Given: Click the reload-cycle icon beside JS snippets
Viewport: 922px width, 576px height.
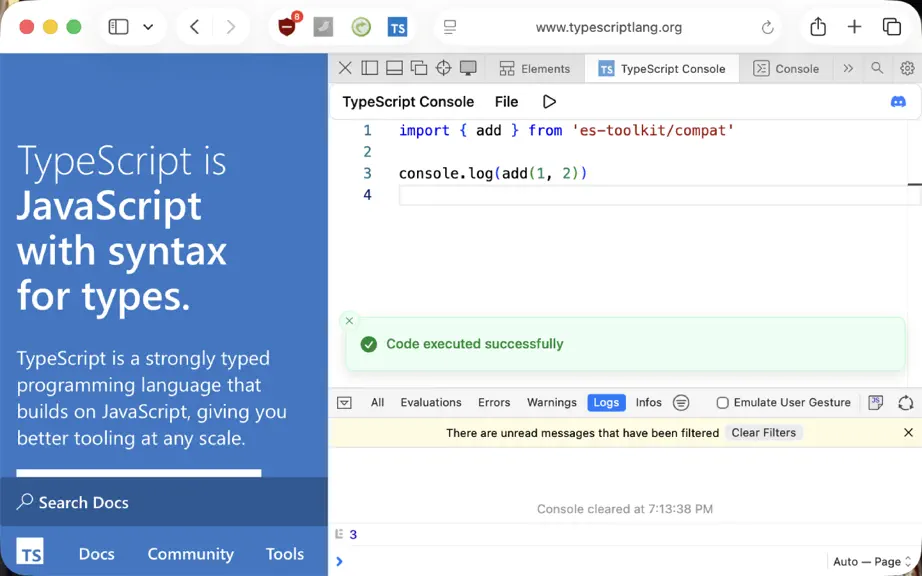Looking at the screenshot, I should click(906, 403).
